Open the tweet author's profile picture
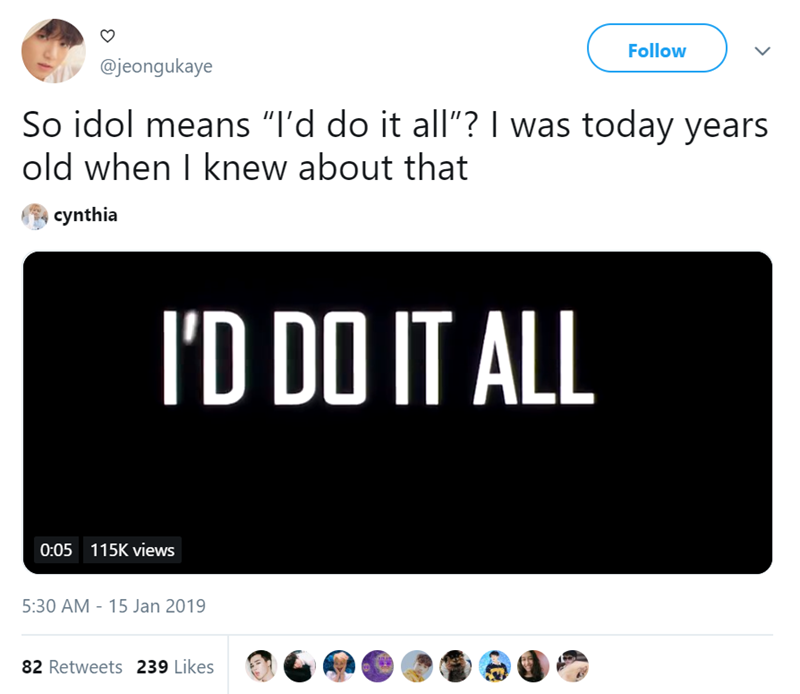This screenshot has width=800, height=694. pos(54,50)
